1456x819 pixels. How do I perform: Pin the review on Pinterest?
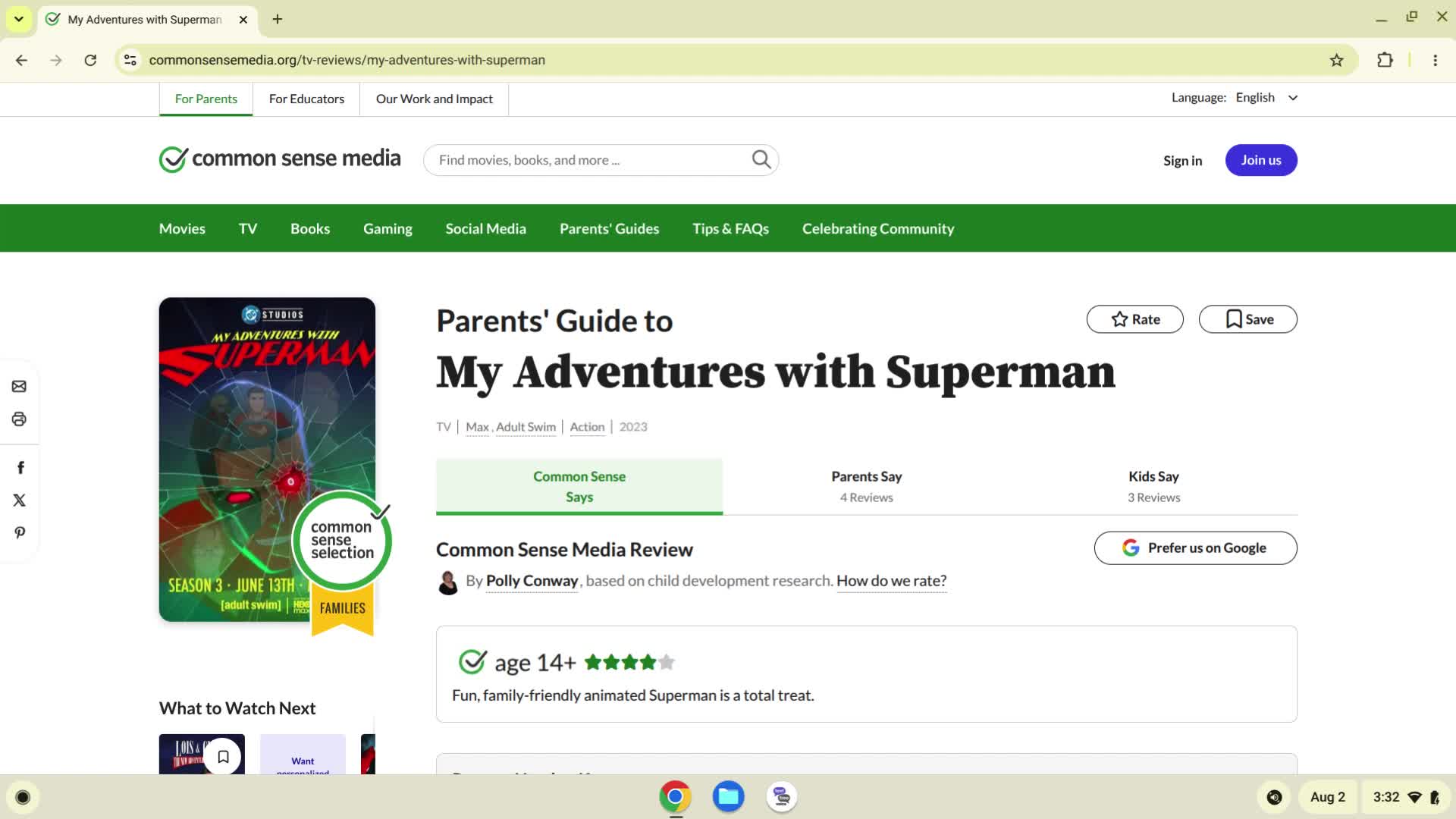point(20,533)
